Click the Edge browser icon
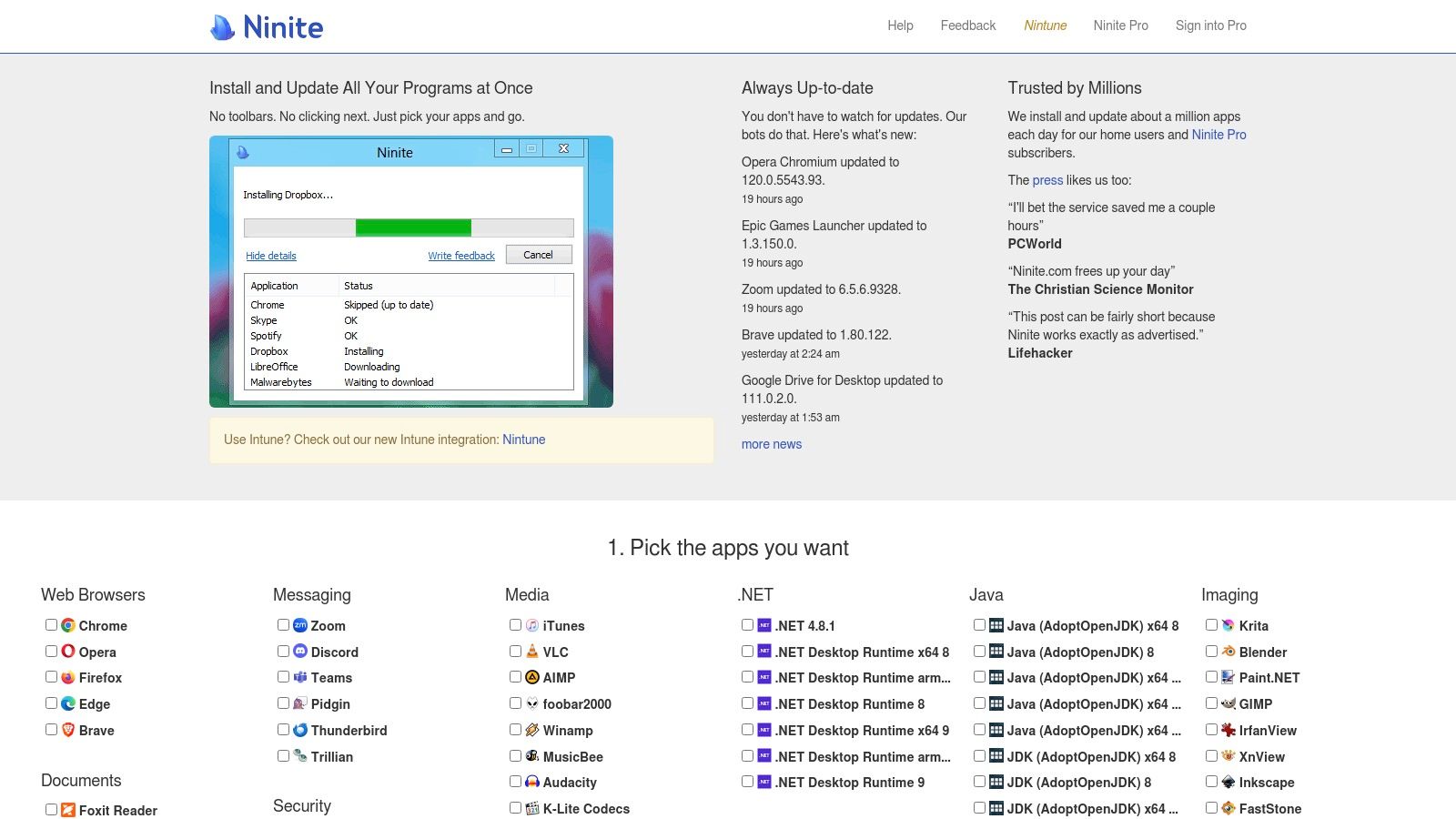The width and height of the screenshot is (1456, 819). [x=68, y=703]
